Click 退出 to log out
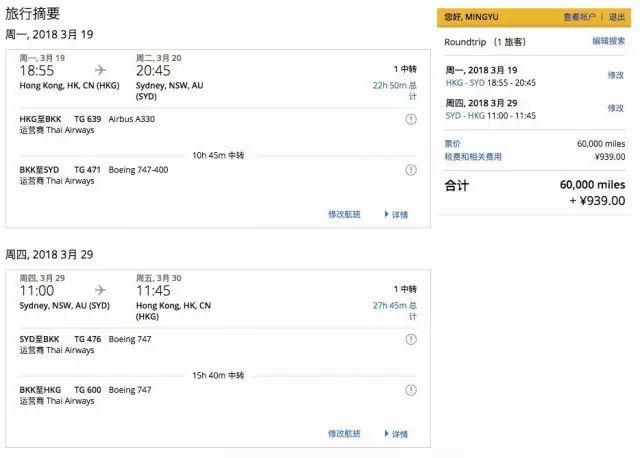The image size is (640, 458). pyautogui.click(x=617, y=17)
